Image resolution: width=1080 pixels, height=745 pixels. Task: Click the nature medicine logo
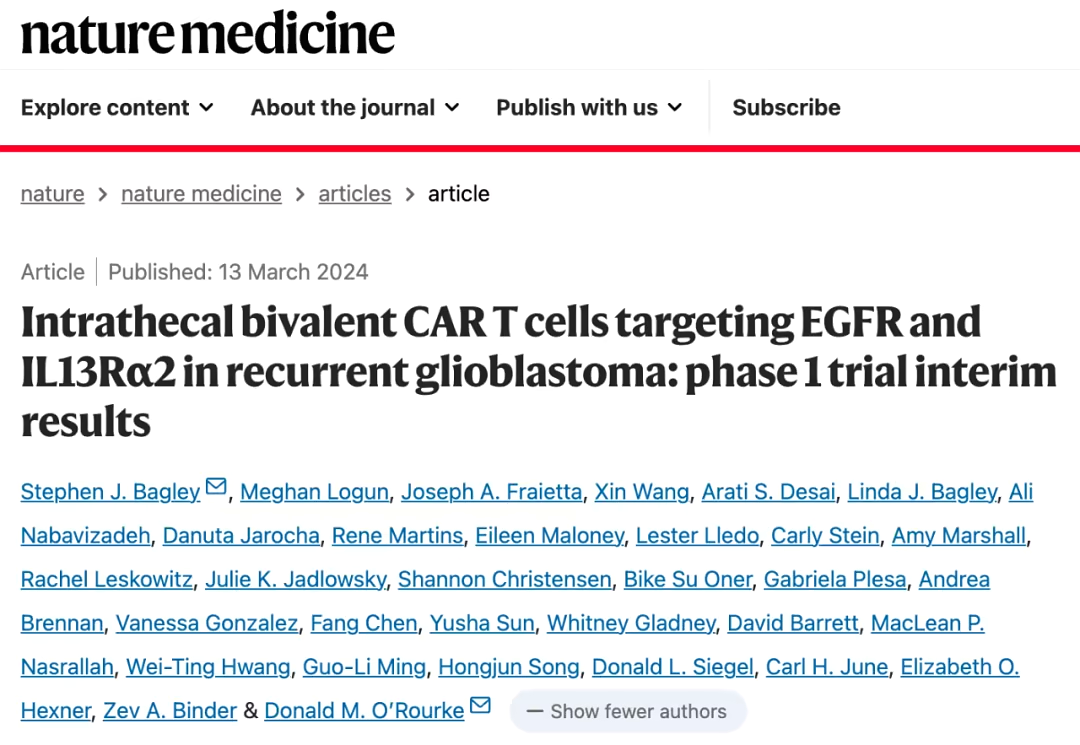coord(208,33)
